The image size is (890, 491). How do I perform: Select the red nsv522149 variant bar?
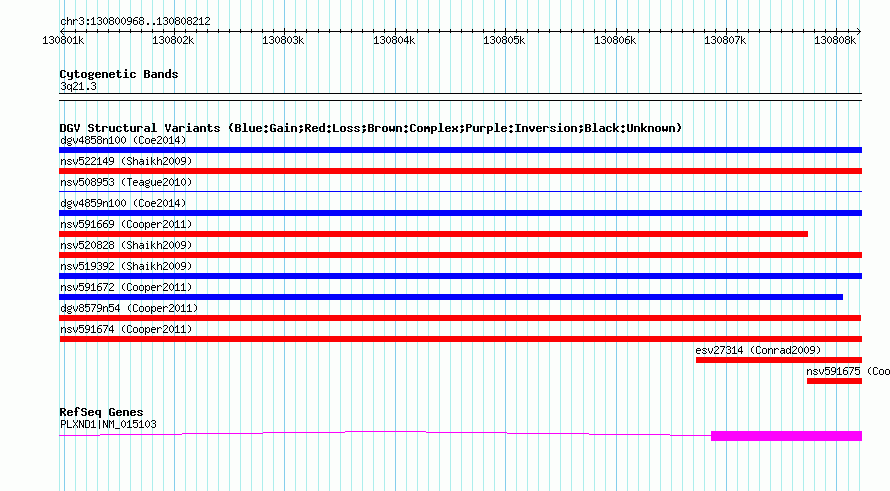[460, 171]
